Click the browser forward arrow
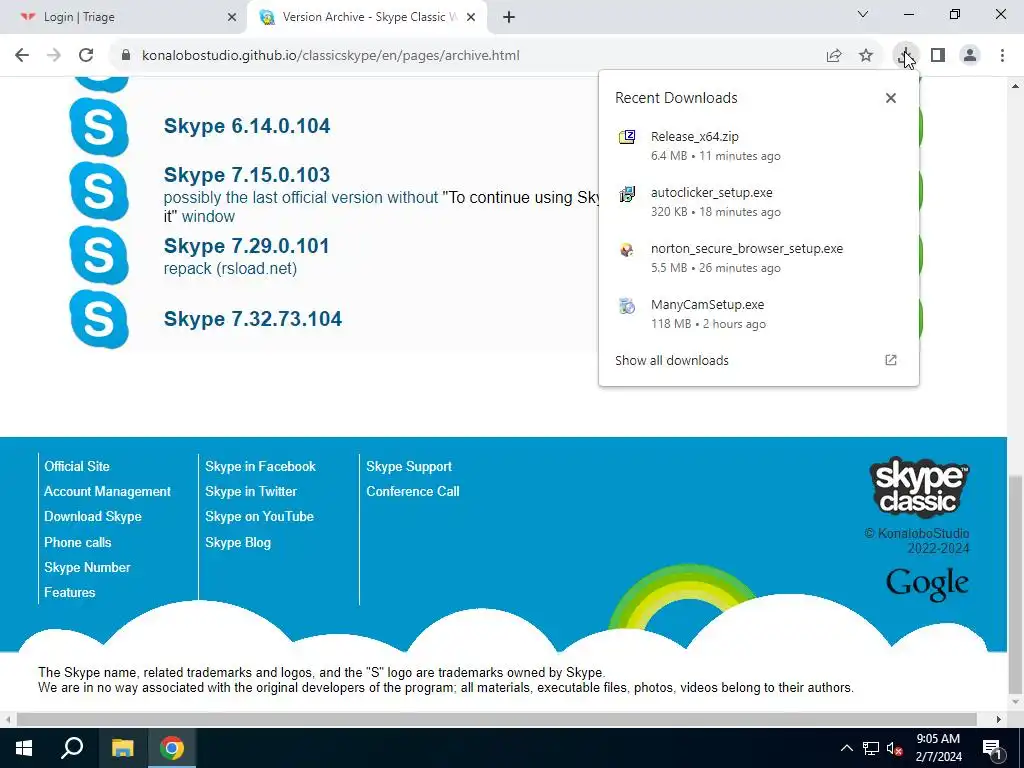 coord(54,56)
